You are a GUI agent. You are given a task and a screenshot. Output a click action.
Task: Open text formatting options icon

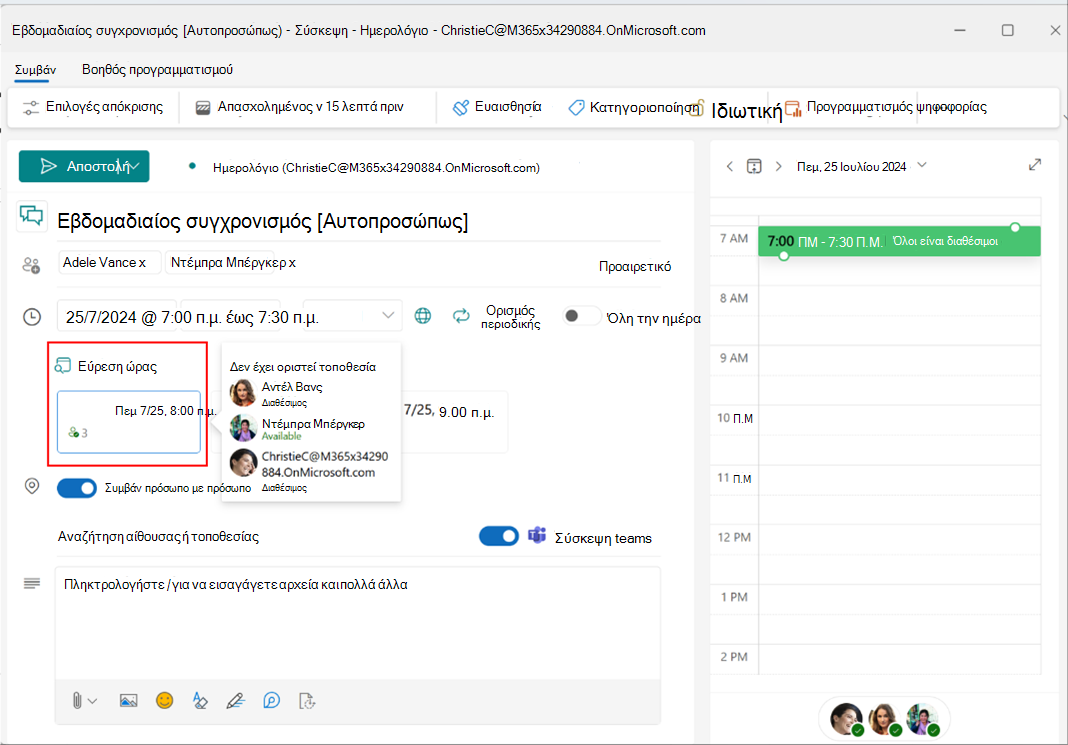point(200,700)
